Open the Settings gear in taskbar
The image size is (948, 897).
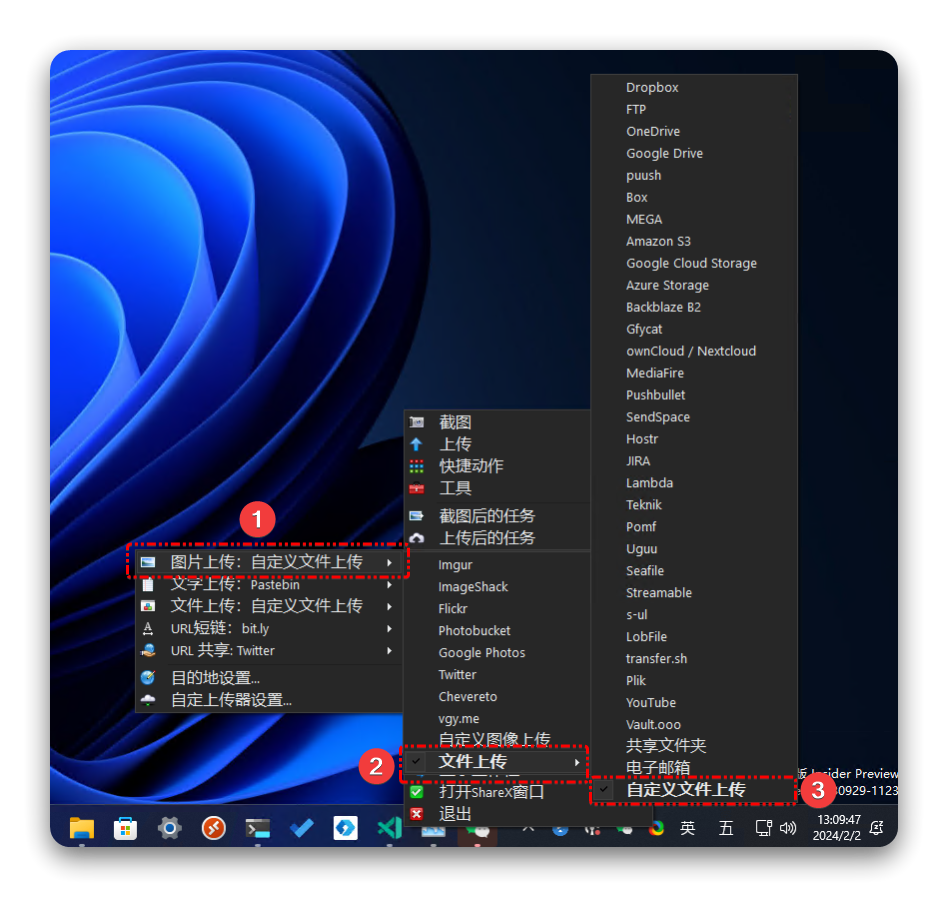170,828
